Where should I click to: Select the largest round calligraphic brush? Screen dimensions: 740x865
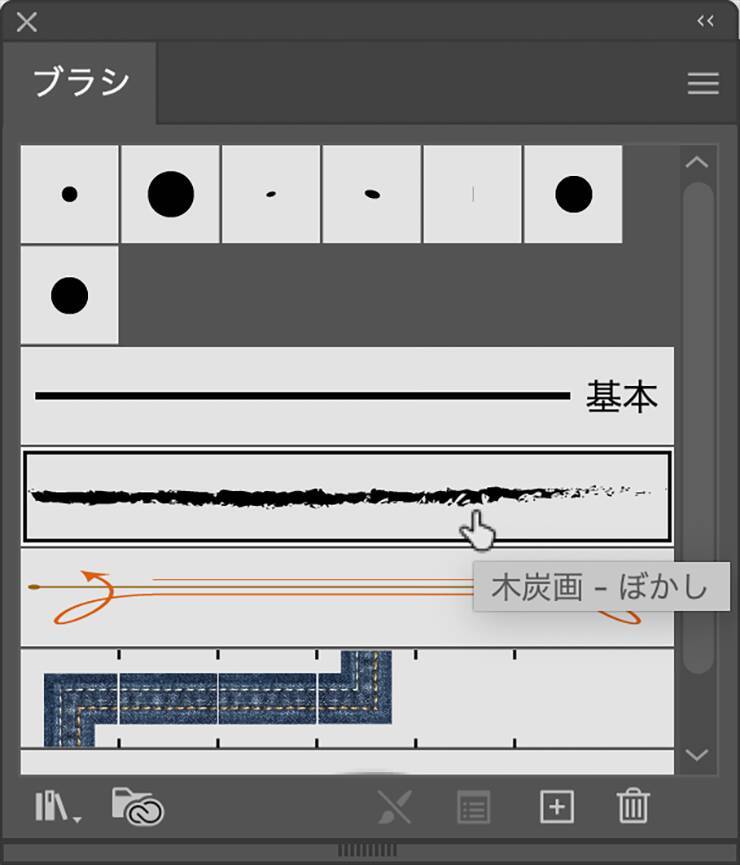[171, 194]
